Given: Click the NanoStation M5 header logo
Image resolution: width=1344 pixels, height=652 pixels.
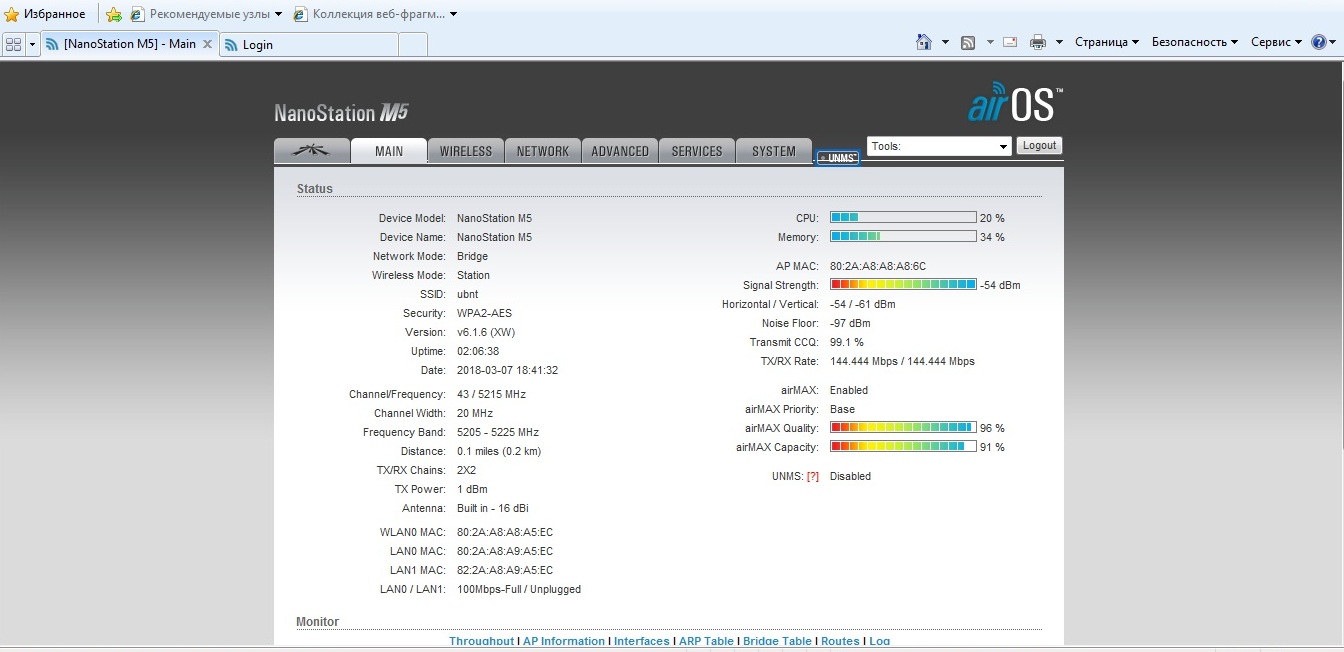Looking at the screenshot, I should pyautogui.click(x=341, y=112).
